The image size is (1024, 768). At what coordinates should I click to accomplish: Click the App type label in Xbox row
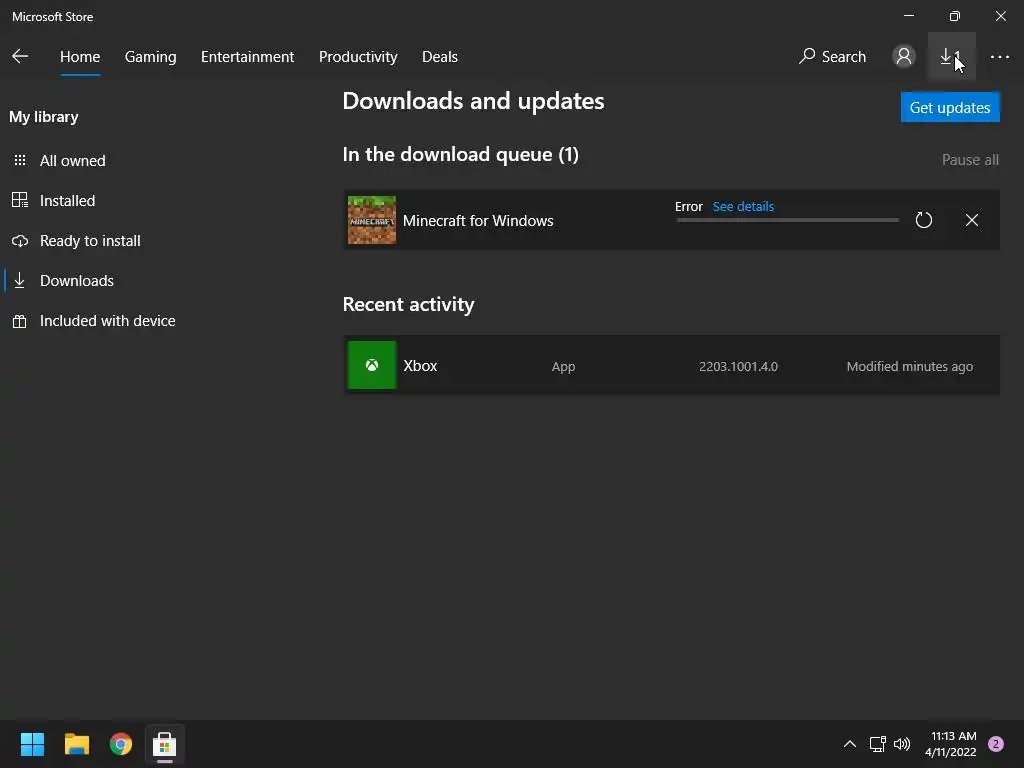point(563,367)
